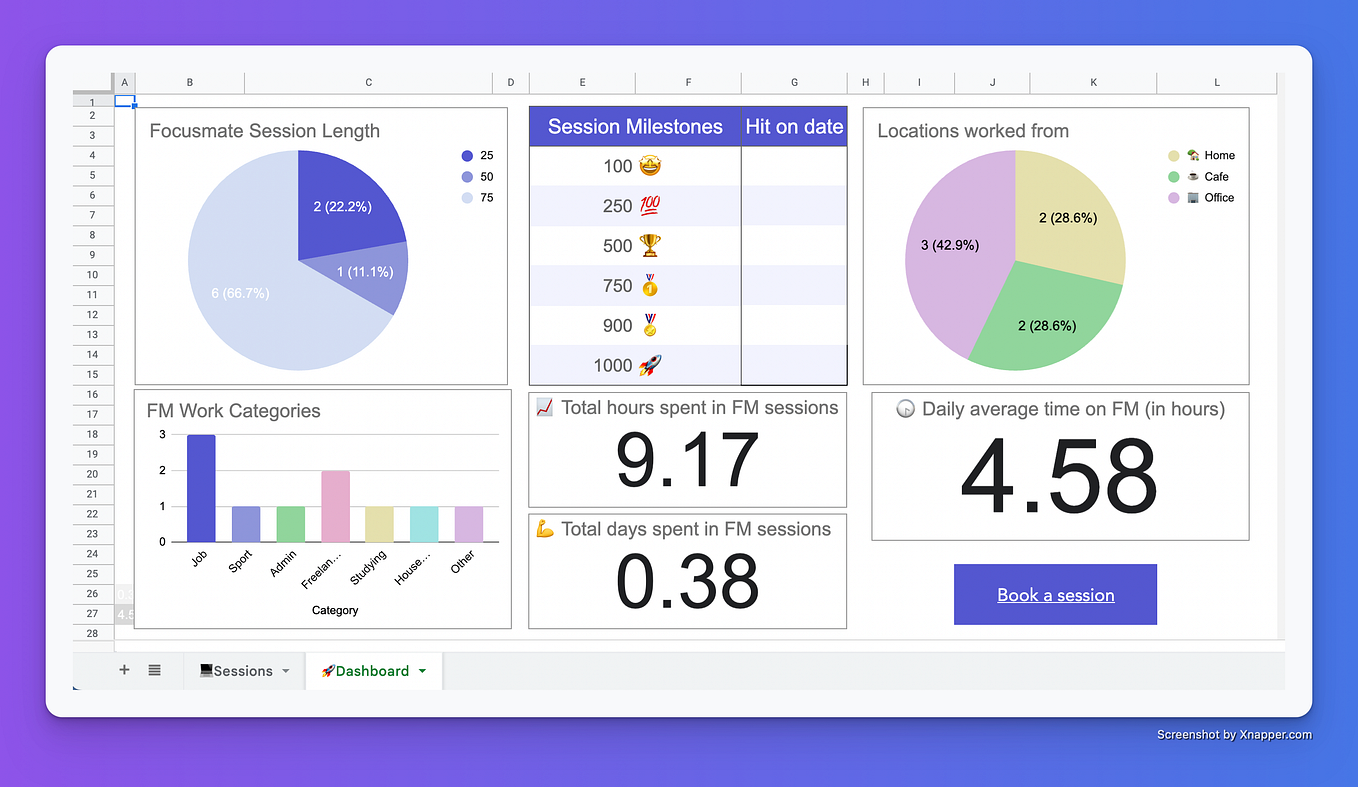Select the Dashboard sheet tab
Image resolution: width=1358 pixels, height=787 pixels.
(x=370, y=670)
